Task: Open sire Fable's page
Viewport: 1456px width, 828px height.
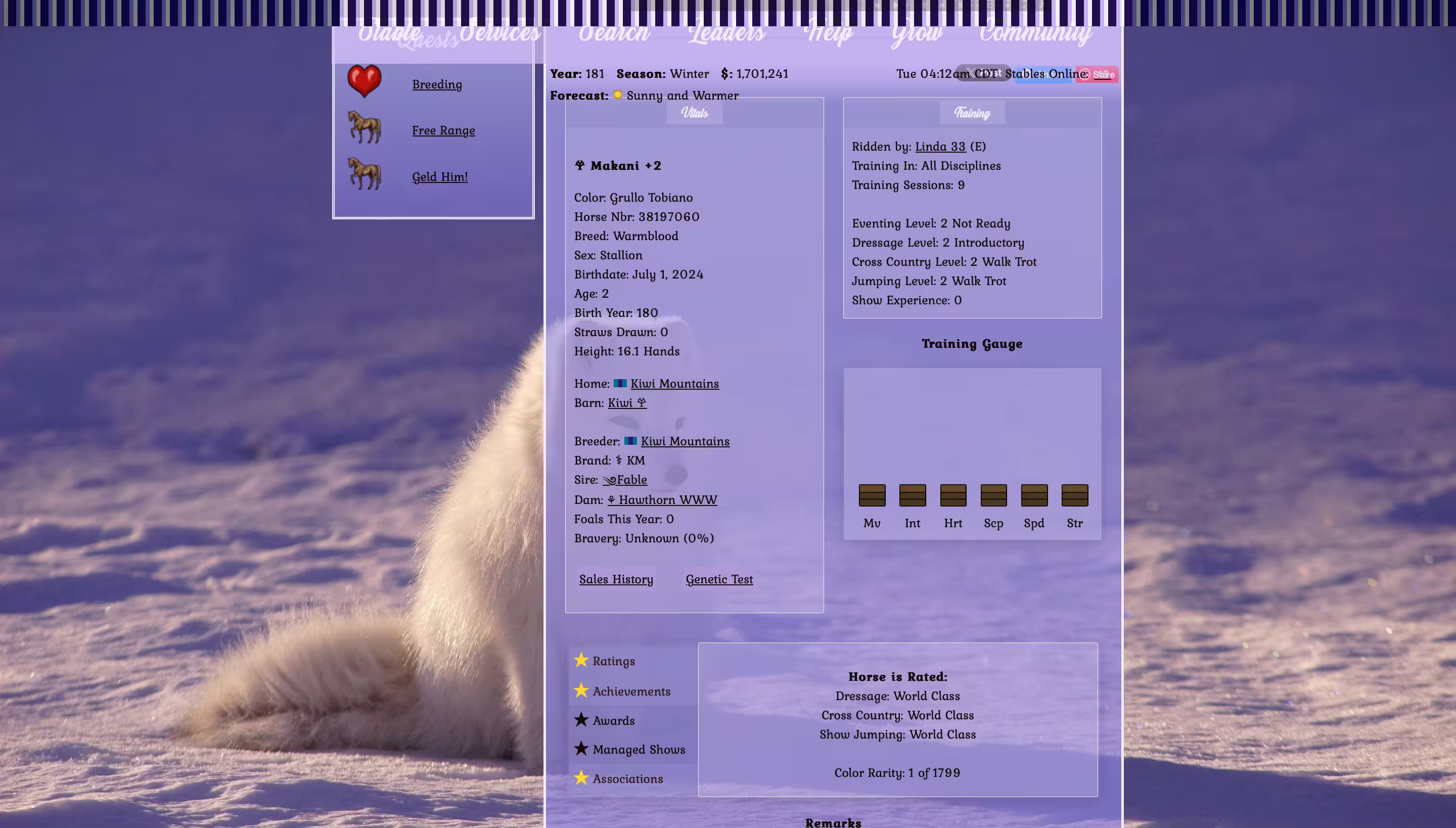Action: [624, 480]
